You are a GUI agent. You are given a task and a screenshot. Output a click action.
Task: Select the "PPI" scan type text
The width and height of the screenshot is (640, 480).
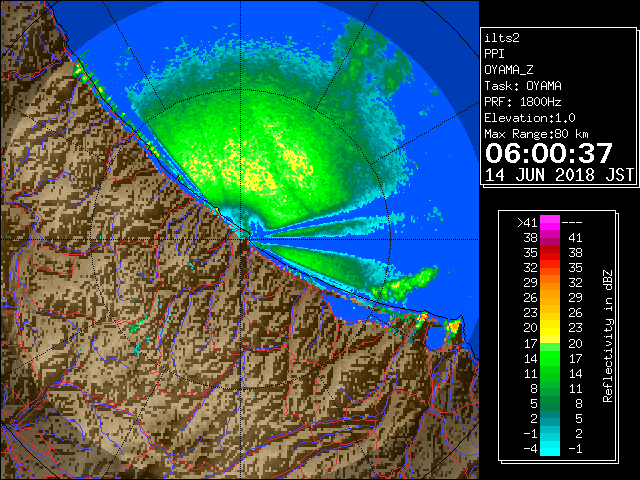point(494,54)
